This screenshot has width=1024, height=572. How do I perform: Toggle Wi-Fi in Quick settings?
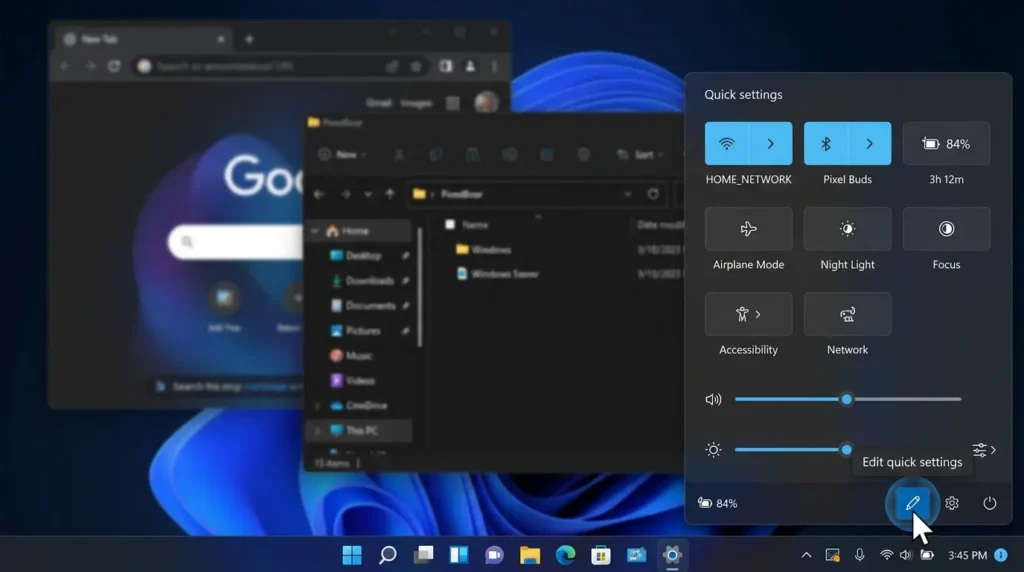pyautogui.click(x=726, y=144)
